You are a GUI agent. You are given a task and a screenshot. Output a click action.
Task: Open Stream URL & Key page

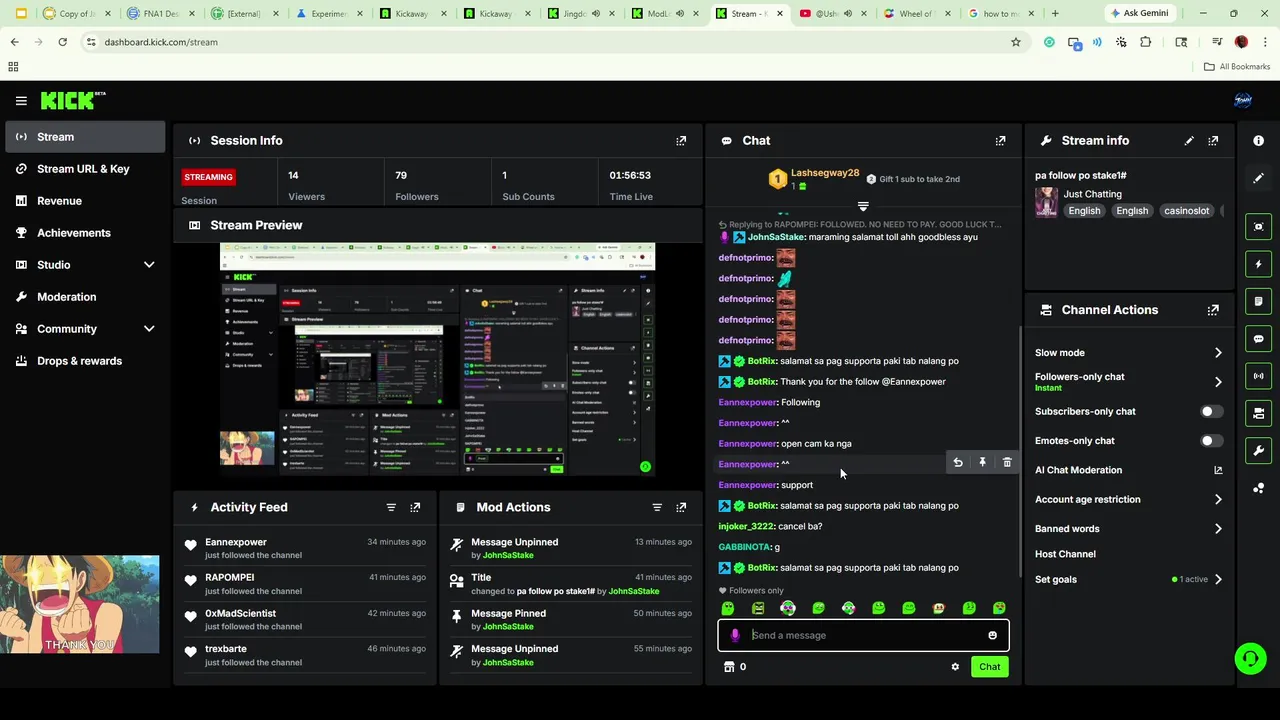pos(85,169)
